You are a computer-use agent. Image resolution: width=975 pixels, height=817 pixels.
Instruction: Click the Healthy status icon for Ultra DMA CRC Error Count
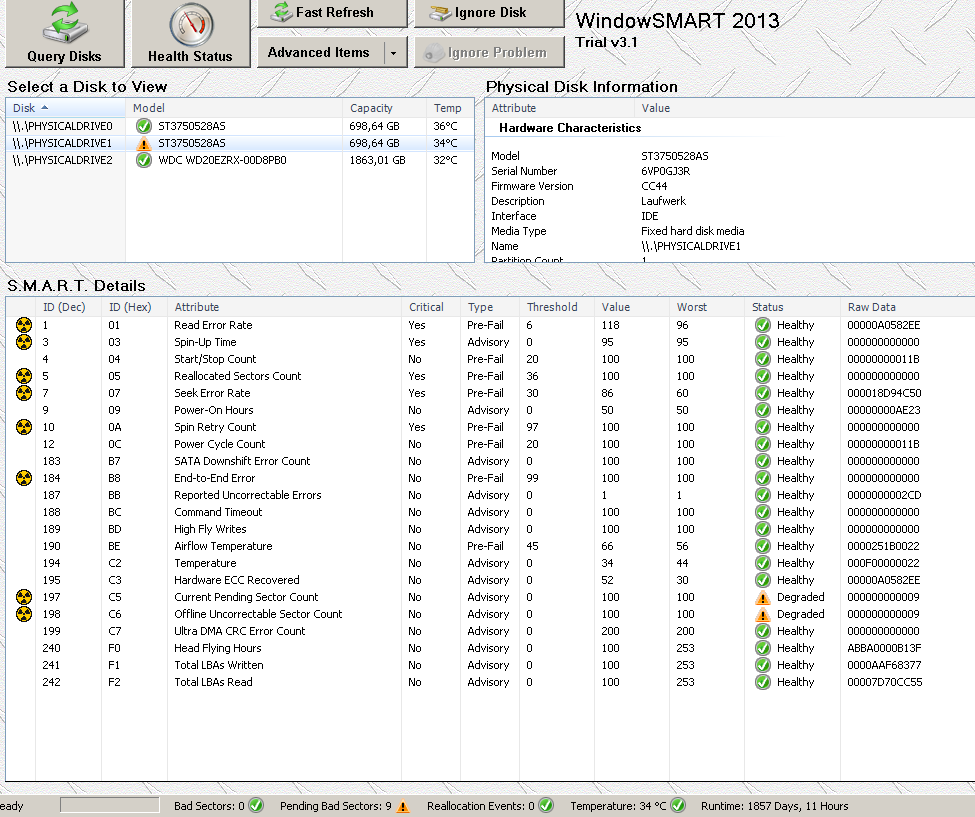click(762, 631)
